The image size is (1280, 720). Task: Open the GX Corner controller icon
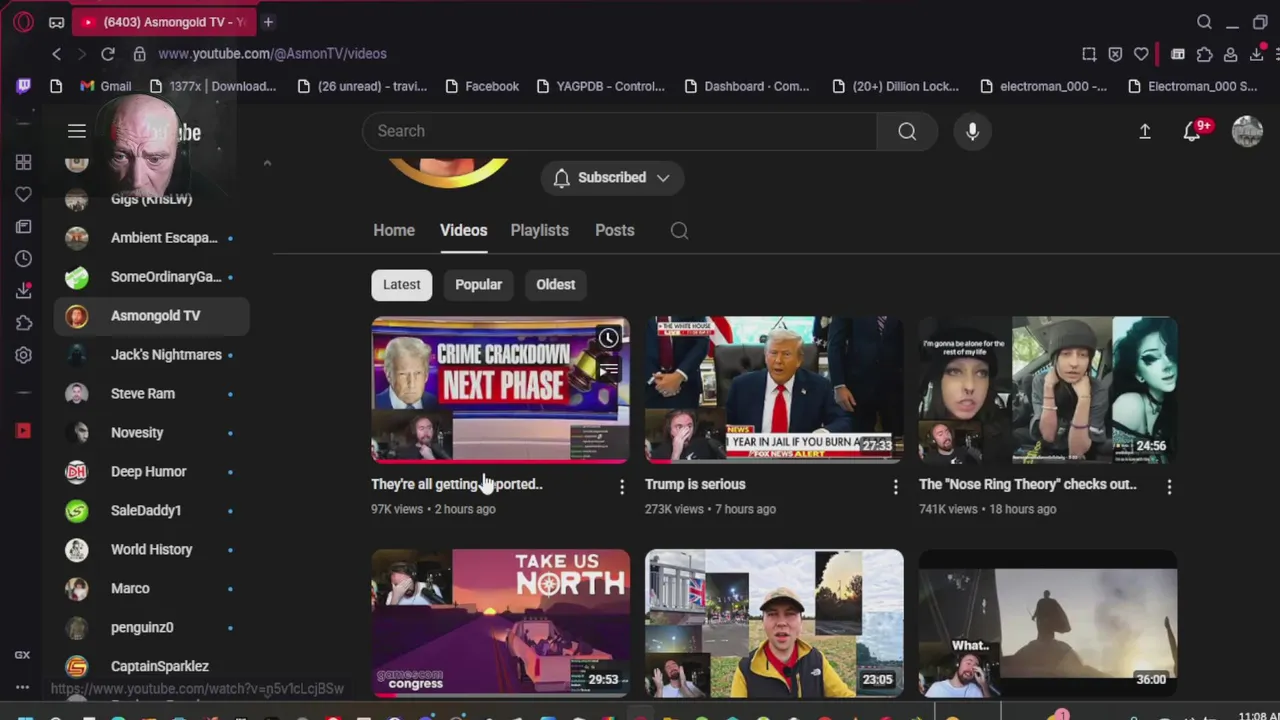coord(57,22)
